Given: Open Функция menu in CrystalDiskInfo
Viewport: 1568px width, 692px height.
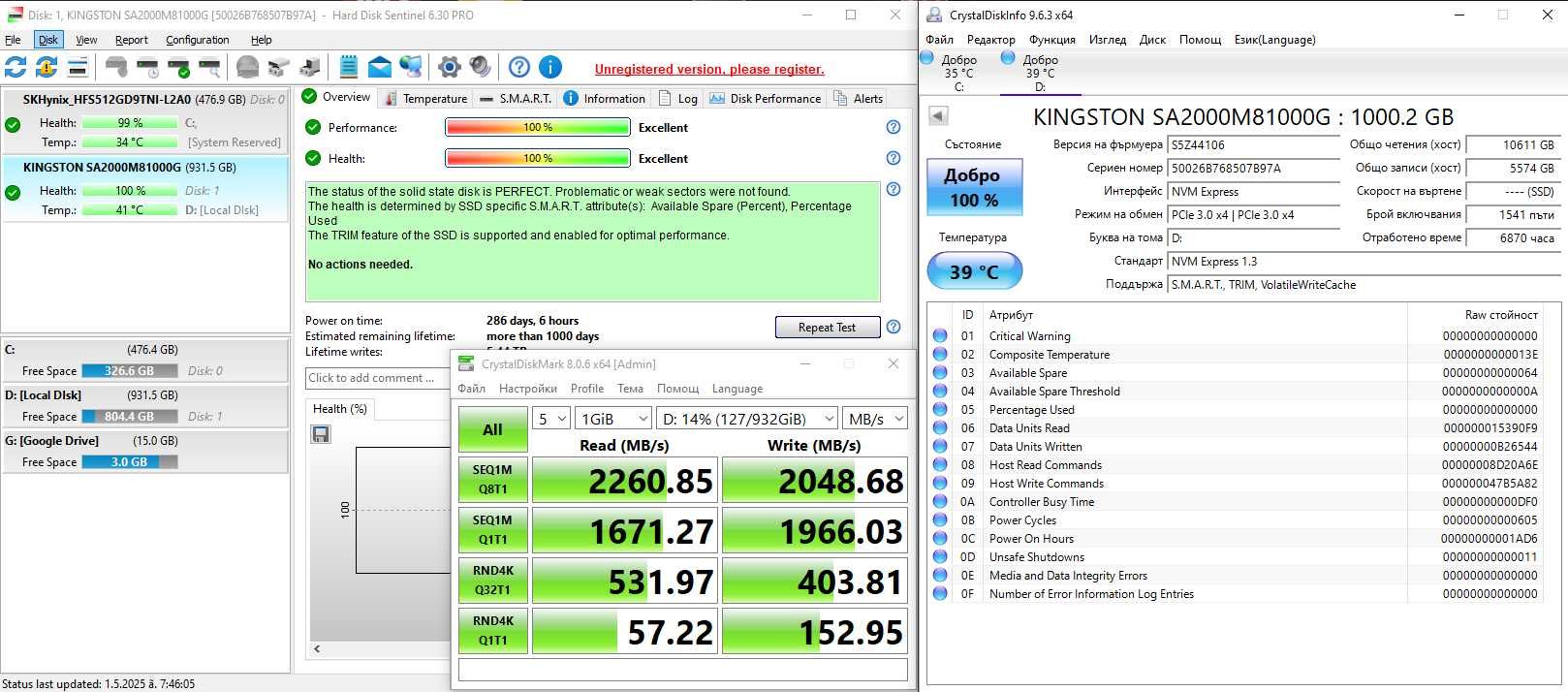Looking at the screenshot, I should pos(1052,40).
